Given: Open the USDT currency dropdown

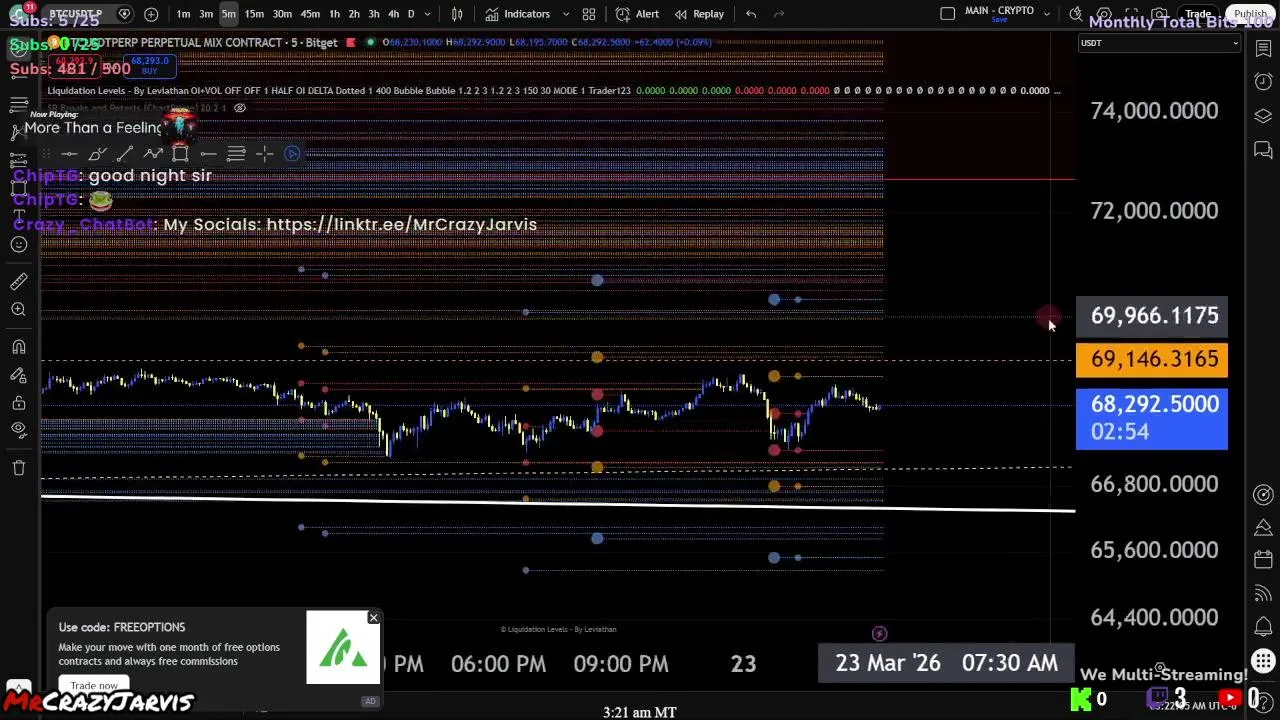Looking at the screenshot, I should pos(1160,43).
